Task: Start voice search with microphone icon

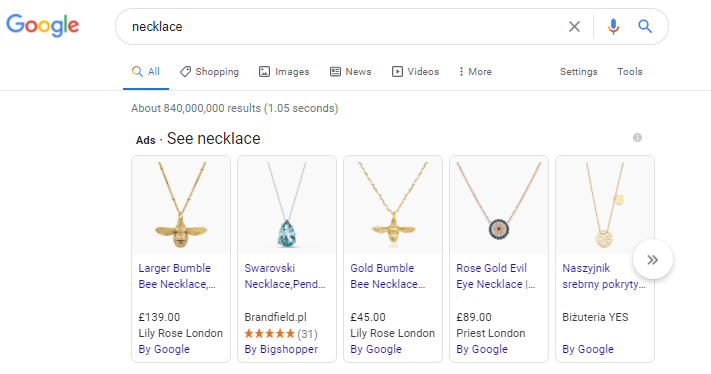Action: [613, 27]
